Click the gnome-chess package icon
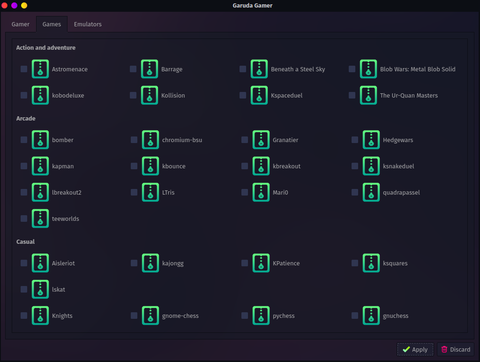This screenshot has height=362, width=480. (150, 316)
